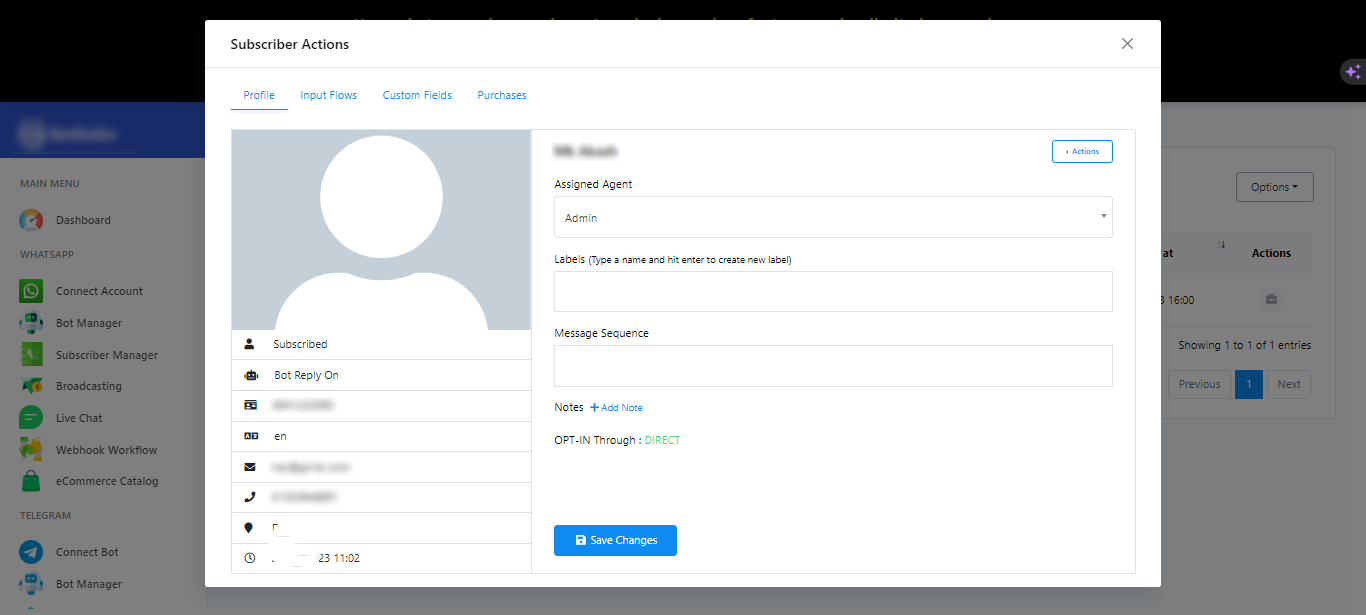1366x615 pixels.
Task: Open the Options dropdown button
Action: click(1274, 187)
